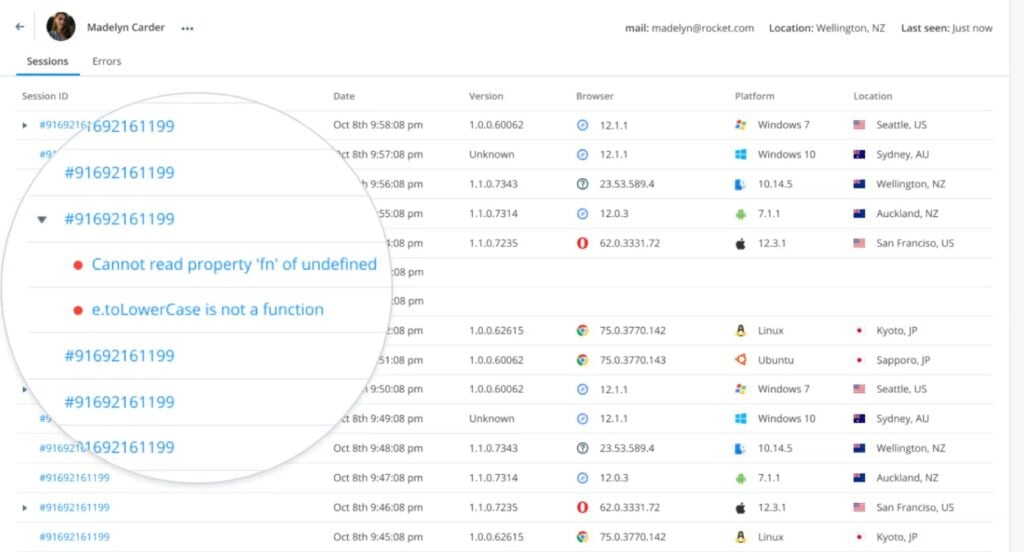1024x552 pixels.
Task: Click the Location: Wellington, NZ header text
Action: [x=827, y=28]
